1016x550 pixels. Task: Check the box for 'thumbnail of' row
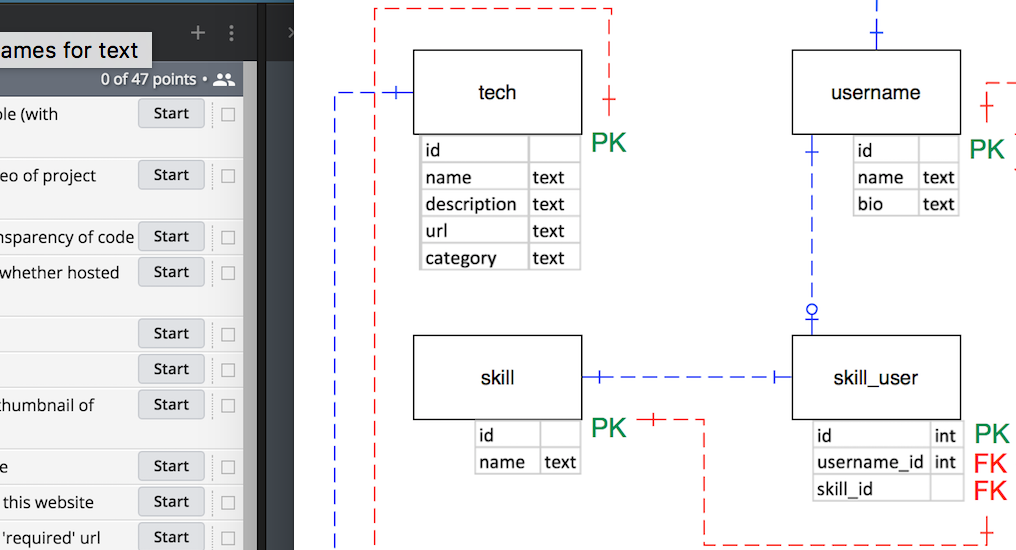coord(228,406)
